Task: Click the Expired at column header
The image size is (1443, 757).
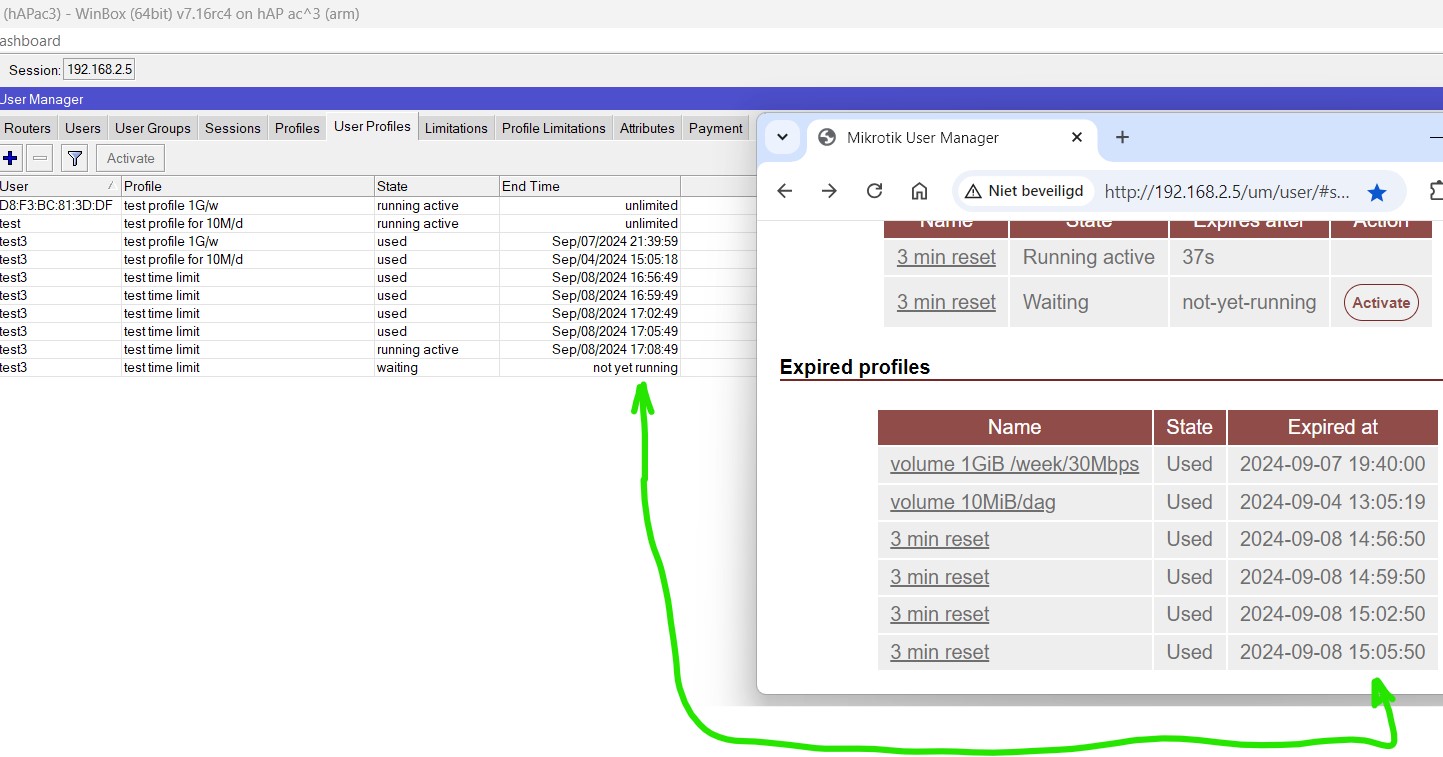Action: point(1332,427)
